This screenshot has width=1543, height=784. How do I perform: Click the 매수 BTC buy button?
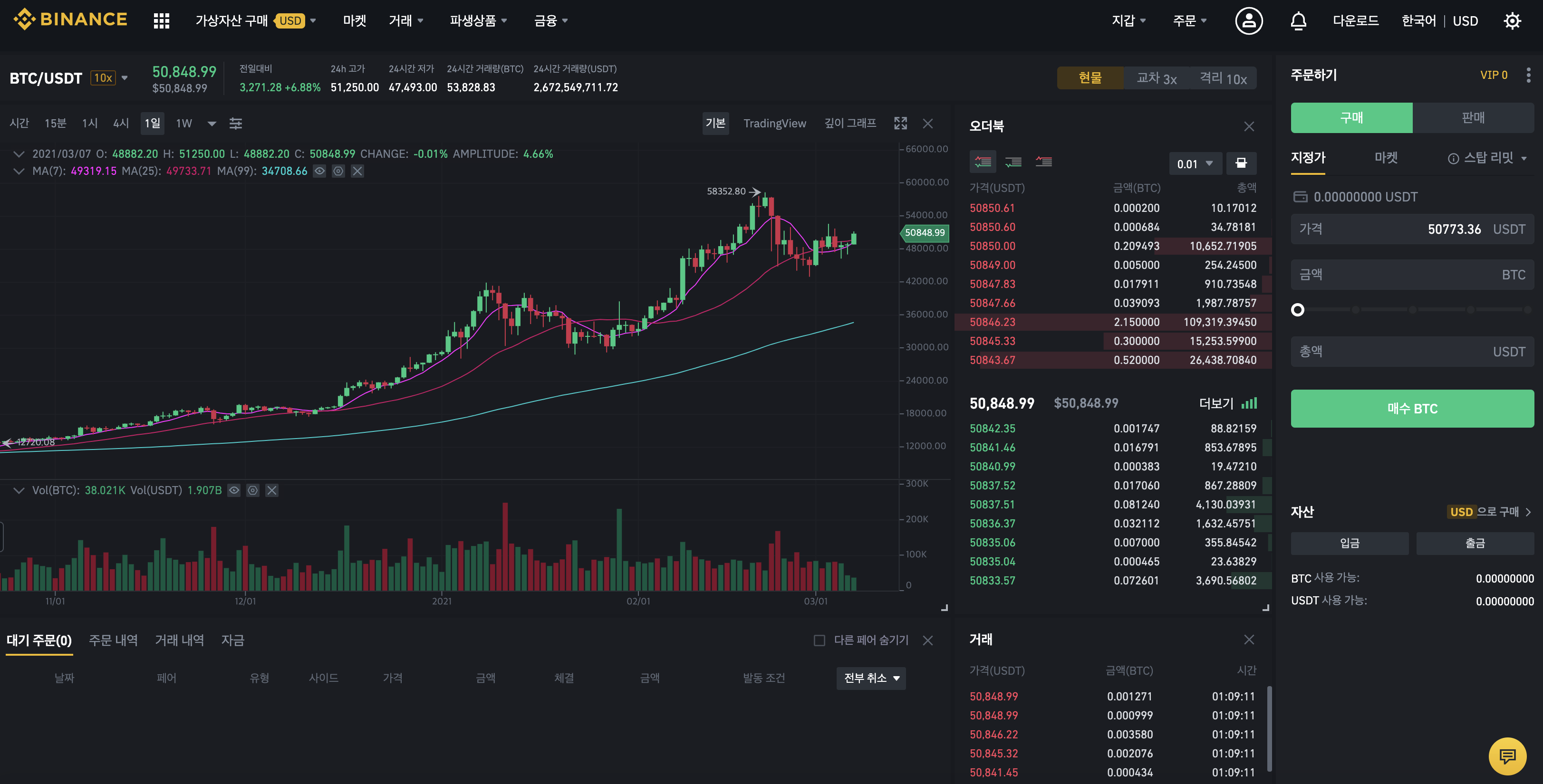(1412, 409)
